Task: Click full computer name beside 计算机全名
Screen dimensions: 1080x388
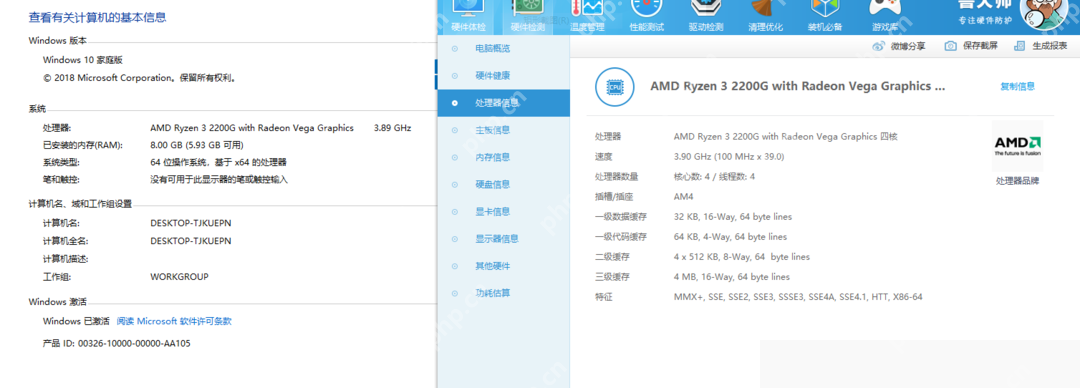Action: [x=191, y=241]
